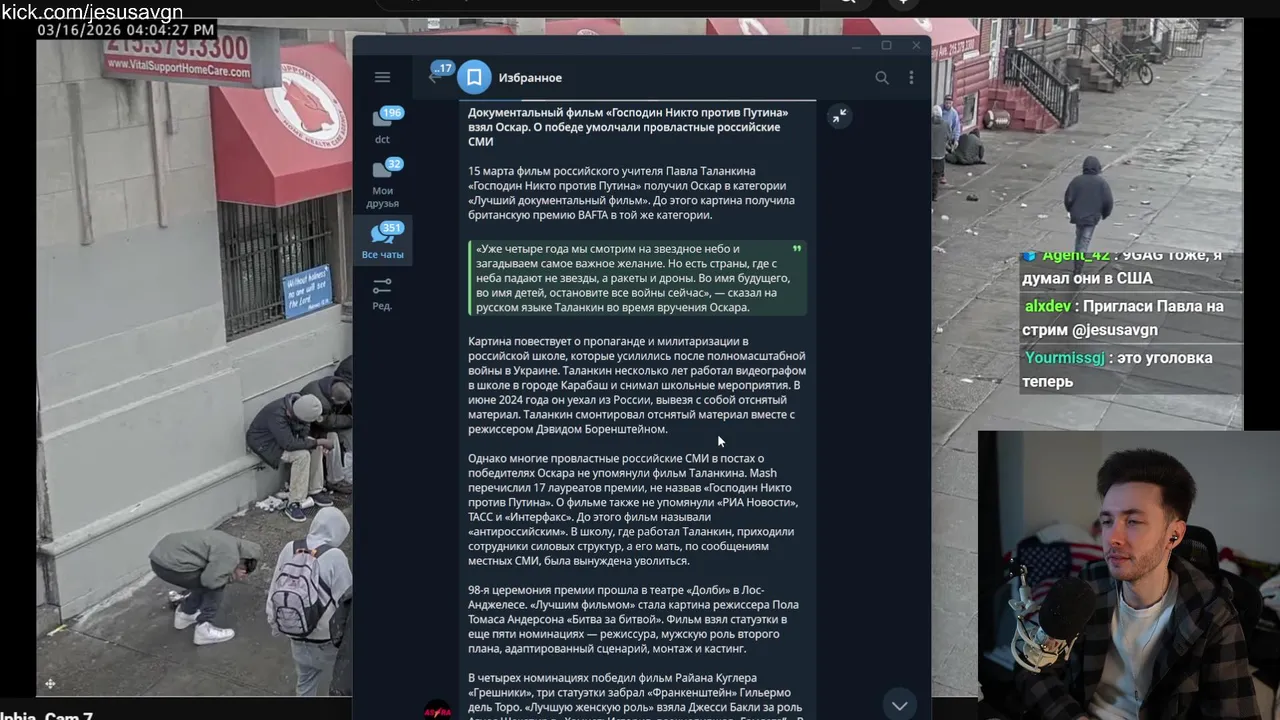Click the streamer webcam overlay

[x=1129, y=575]
